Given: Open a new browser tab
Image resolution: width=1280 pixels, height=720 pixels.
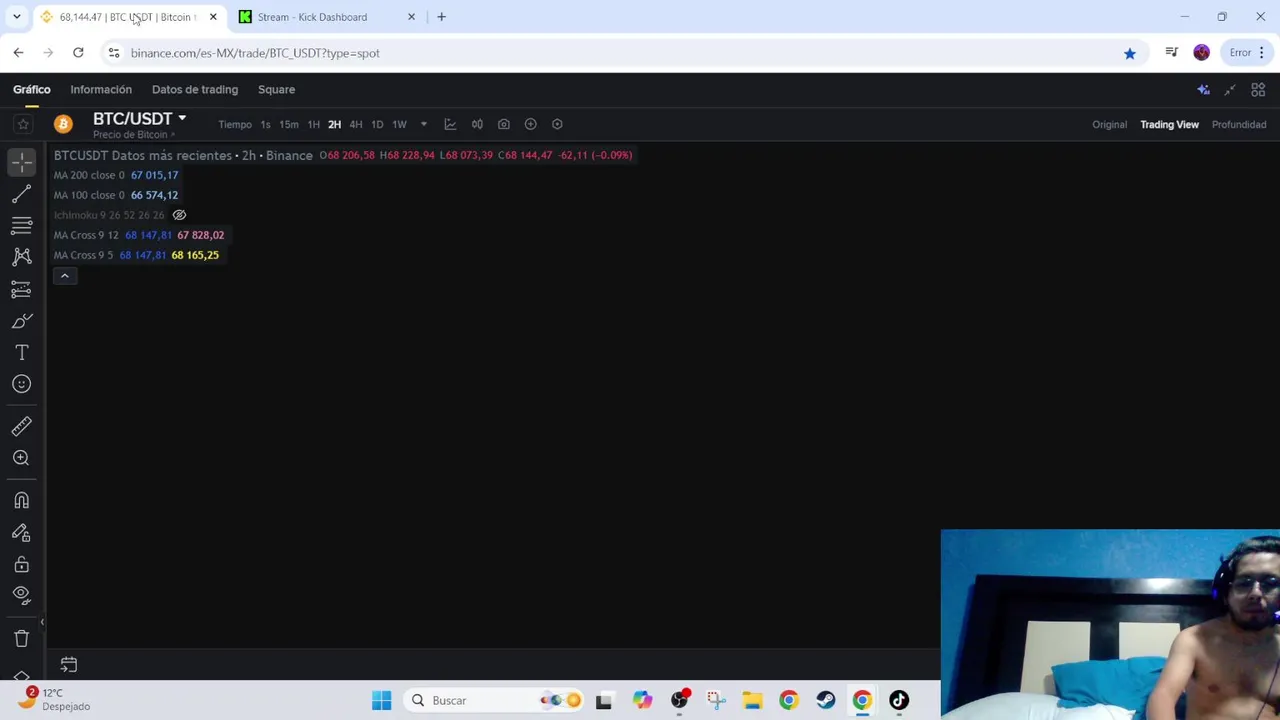Looking at the screenshot, I should pos(441,17).
